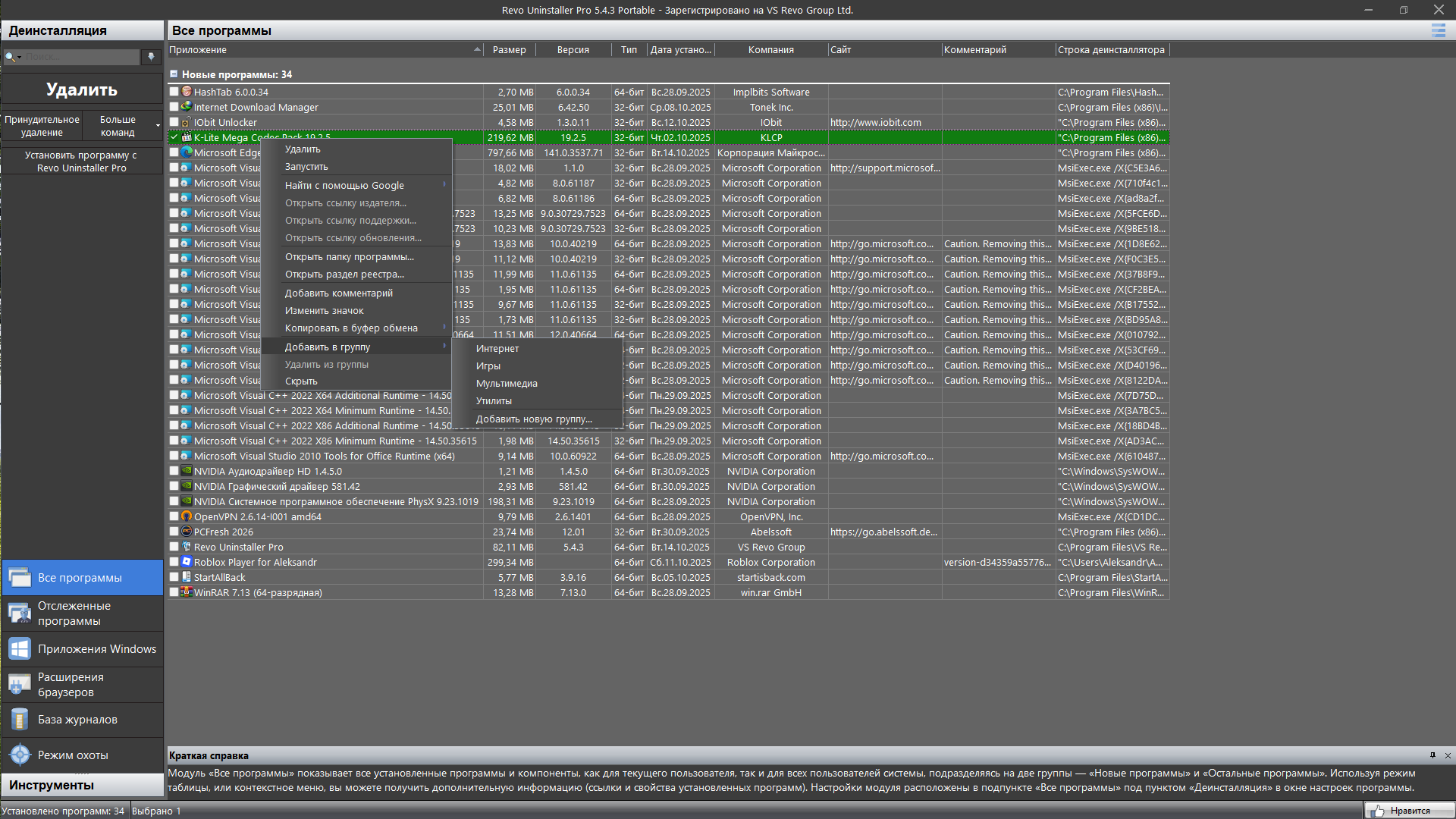Click the Нравится thumbs-up icon
1456x819 pixels.
click(1378, 811)
